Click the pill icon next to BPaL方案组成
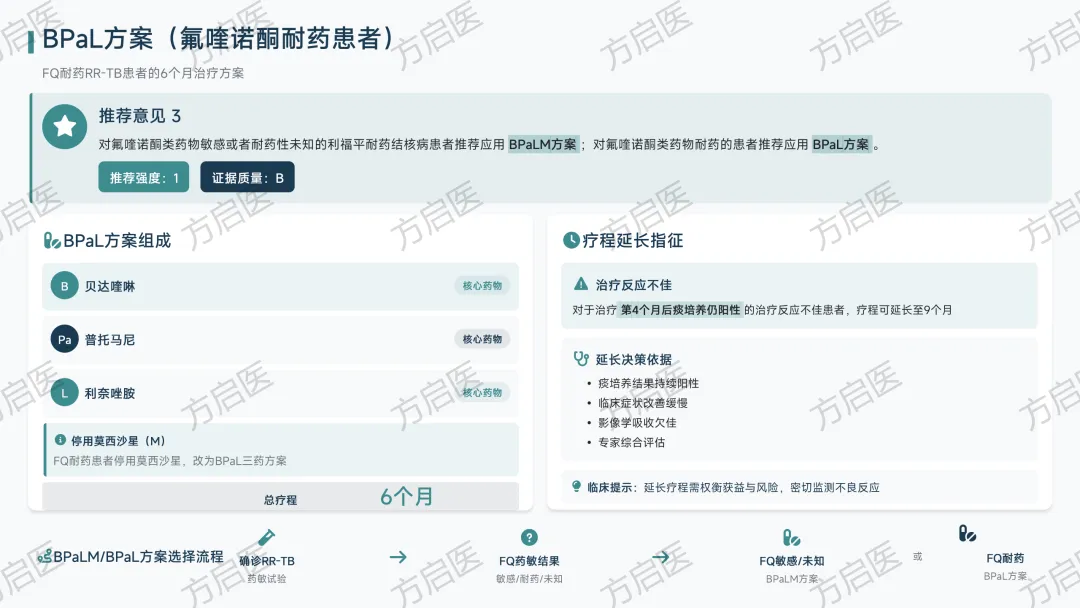This screenshot has width=1080, height=608. pyautogui.click(x=52, y=240)
